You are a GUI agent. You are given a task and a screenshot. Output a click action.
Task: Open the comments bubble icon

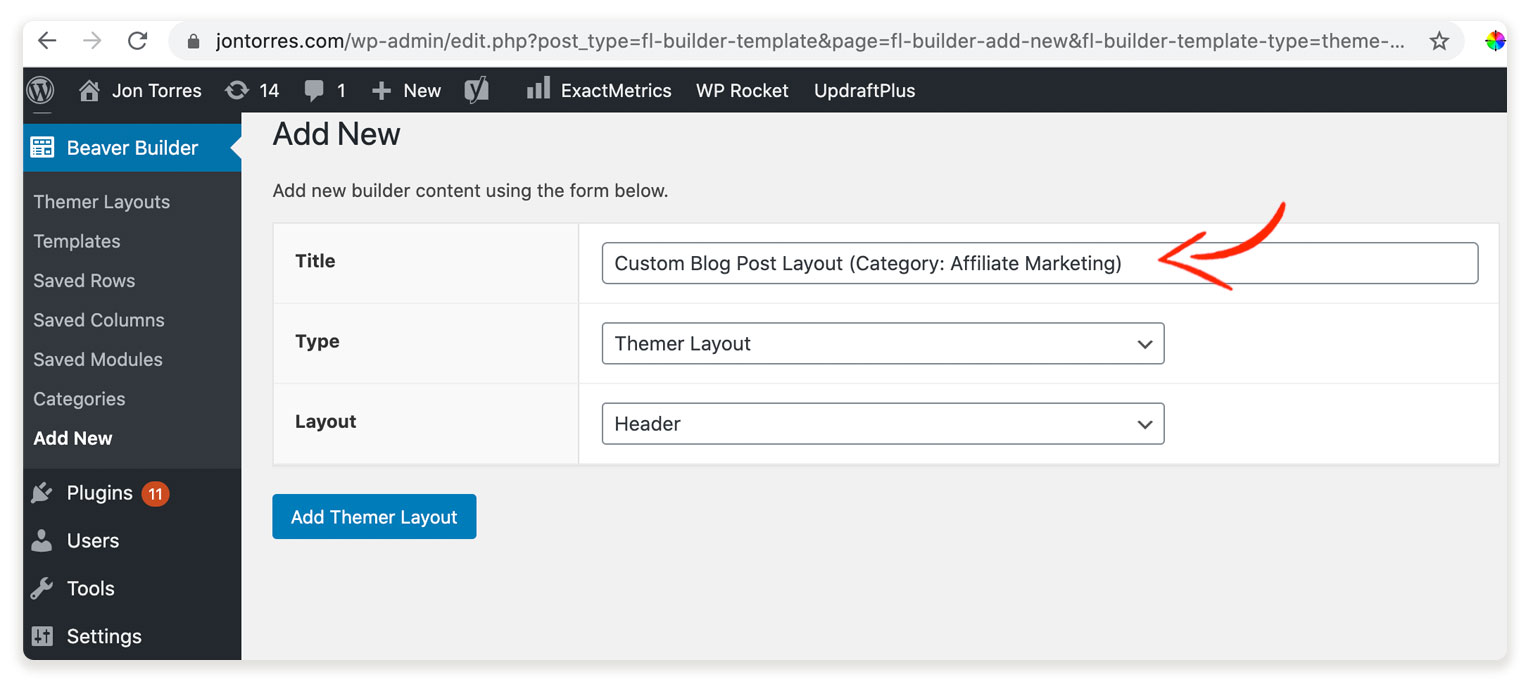[314, 90]
